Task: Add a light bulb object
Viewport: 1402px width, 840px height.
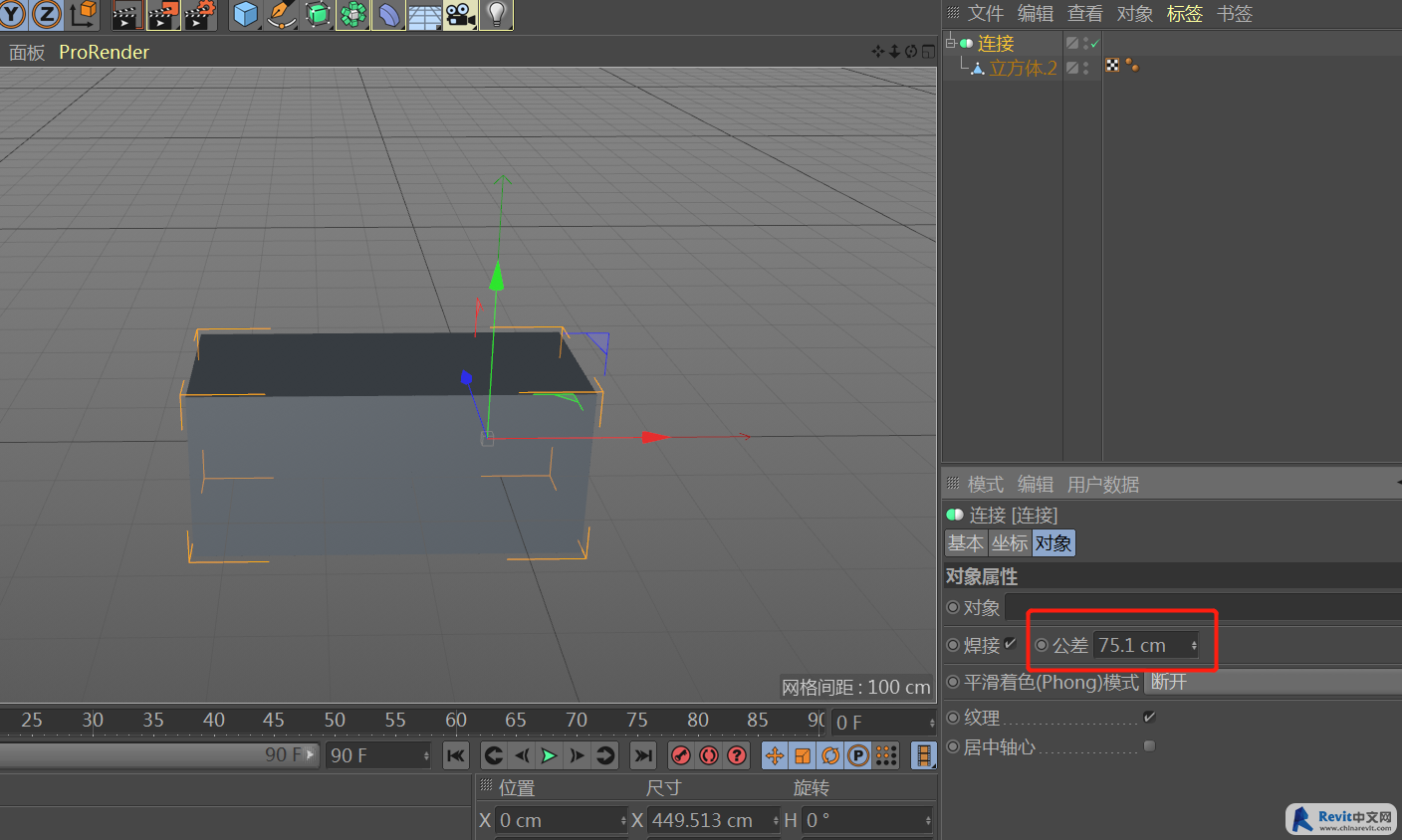Action: (496, 14)
